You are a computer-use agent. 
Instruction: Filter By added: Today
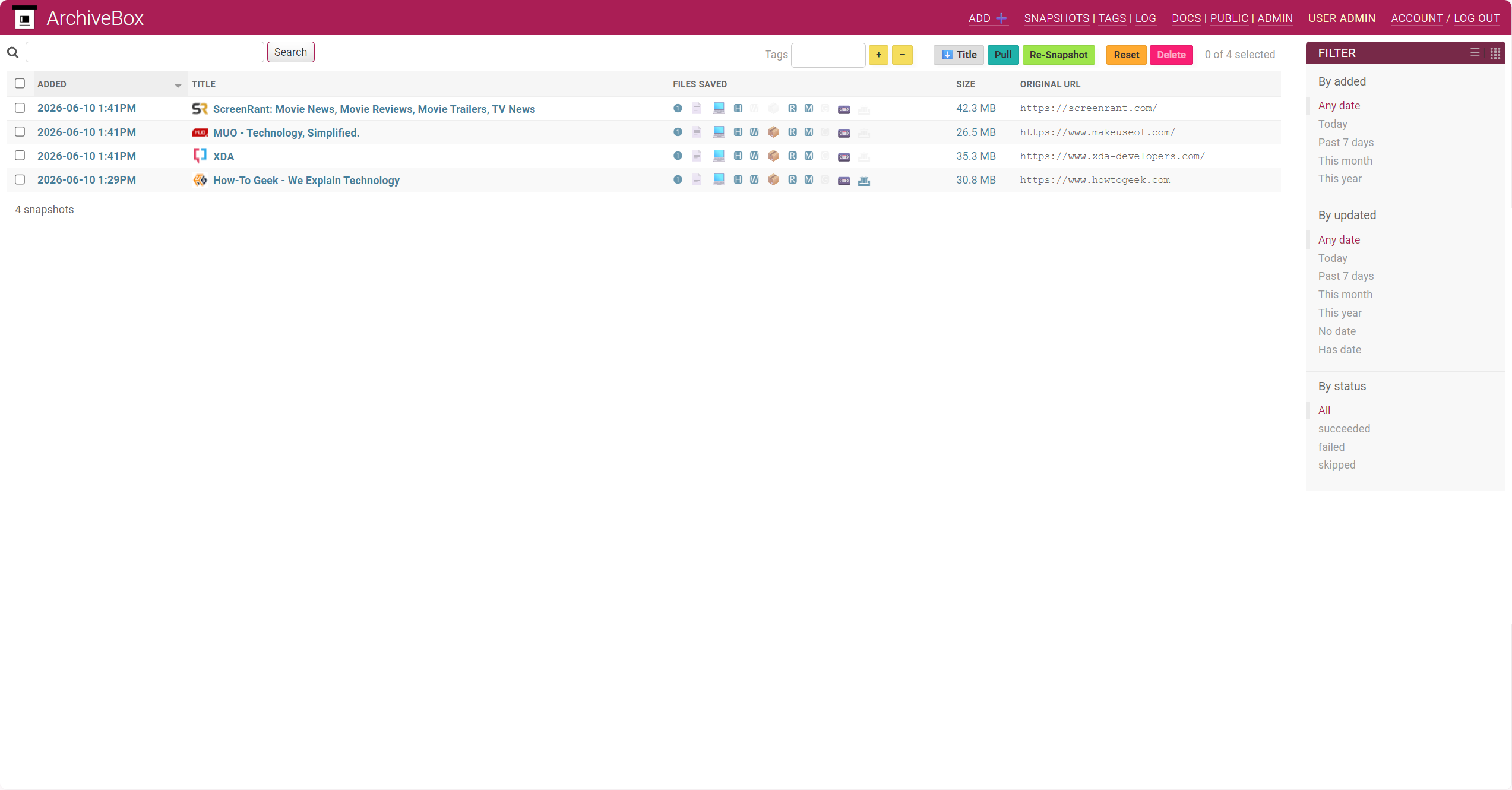(1333, 124)
